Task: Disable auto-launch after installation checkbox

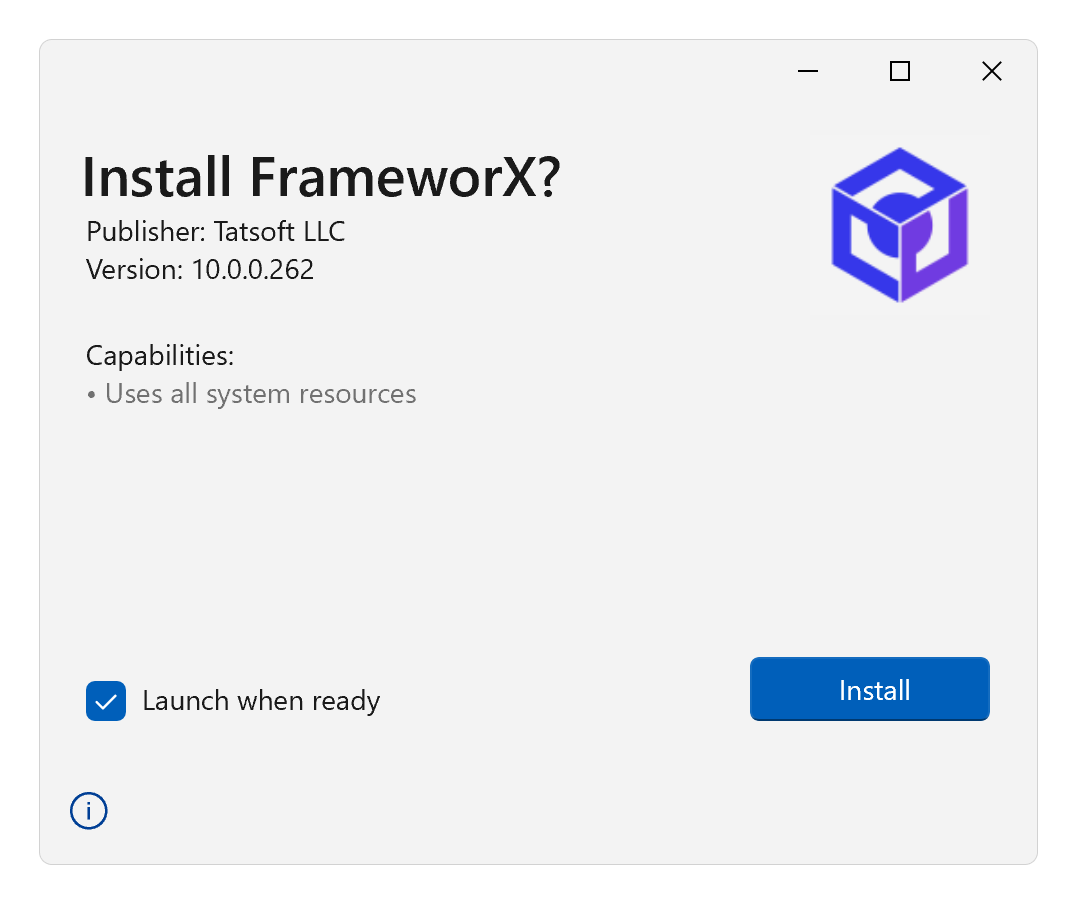Action: [x=106, y=701]
